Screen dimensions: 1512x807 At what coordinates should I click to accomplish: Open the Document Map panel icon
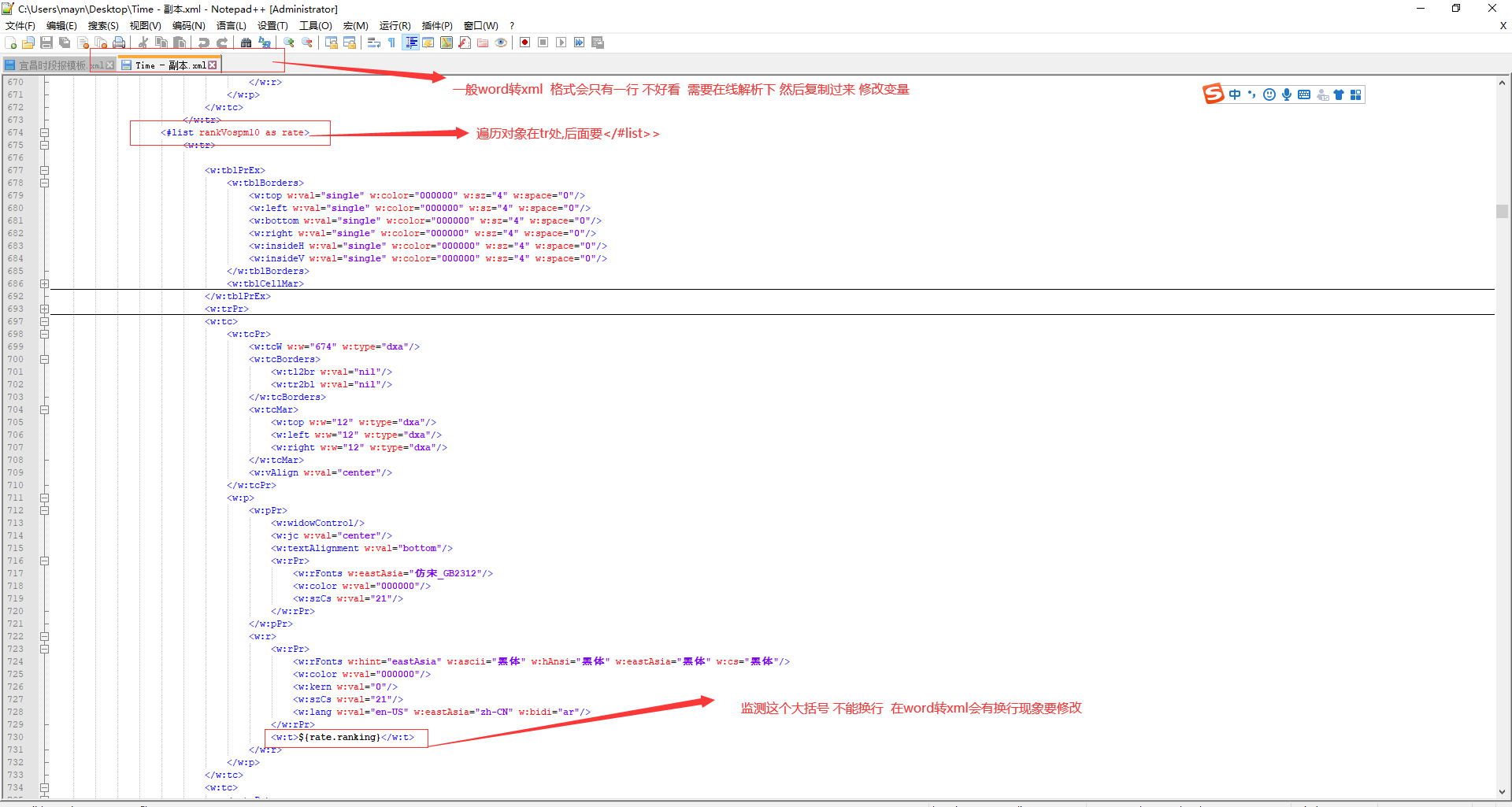point(447,43)
